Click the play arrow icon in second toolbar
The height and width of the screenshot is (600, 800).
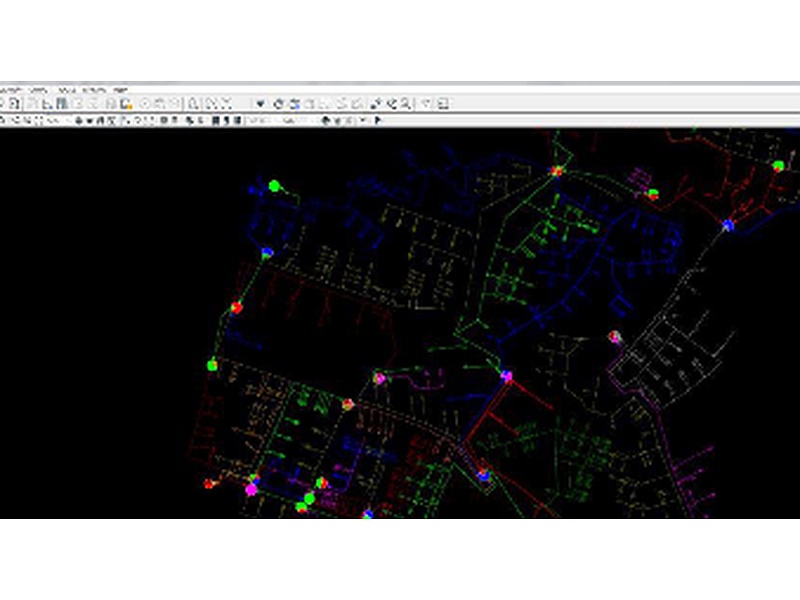pos(378,120)
